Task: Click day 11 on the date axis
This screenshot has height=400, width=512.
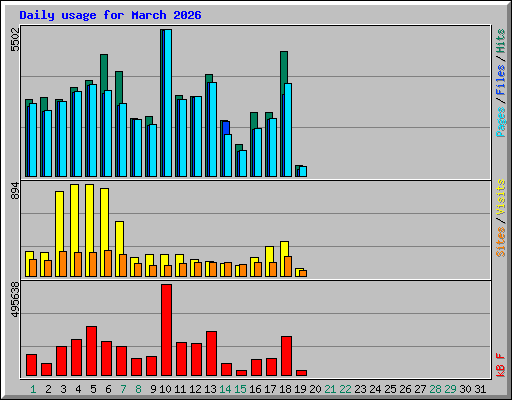Action: (x=180, y=389)
